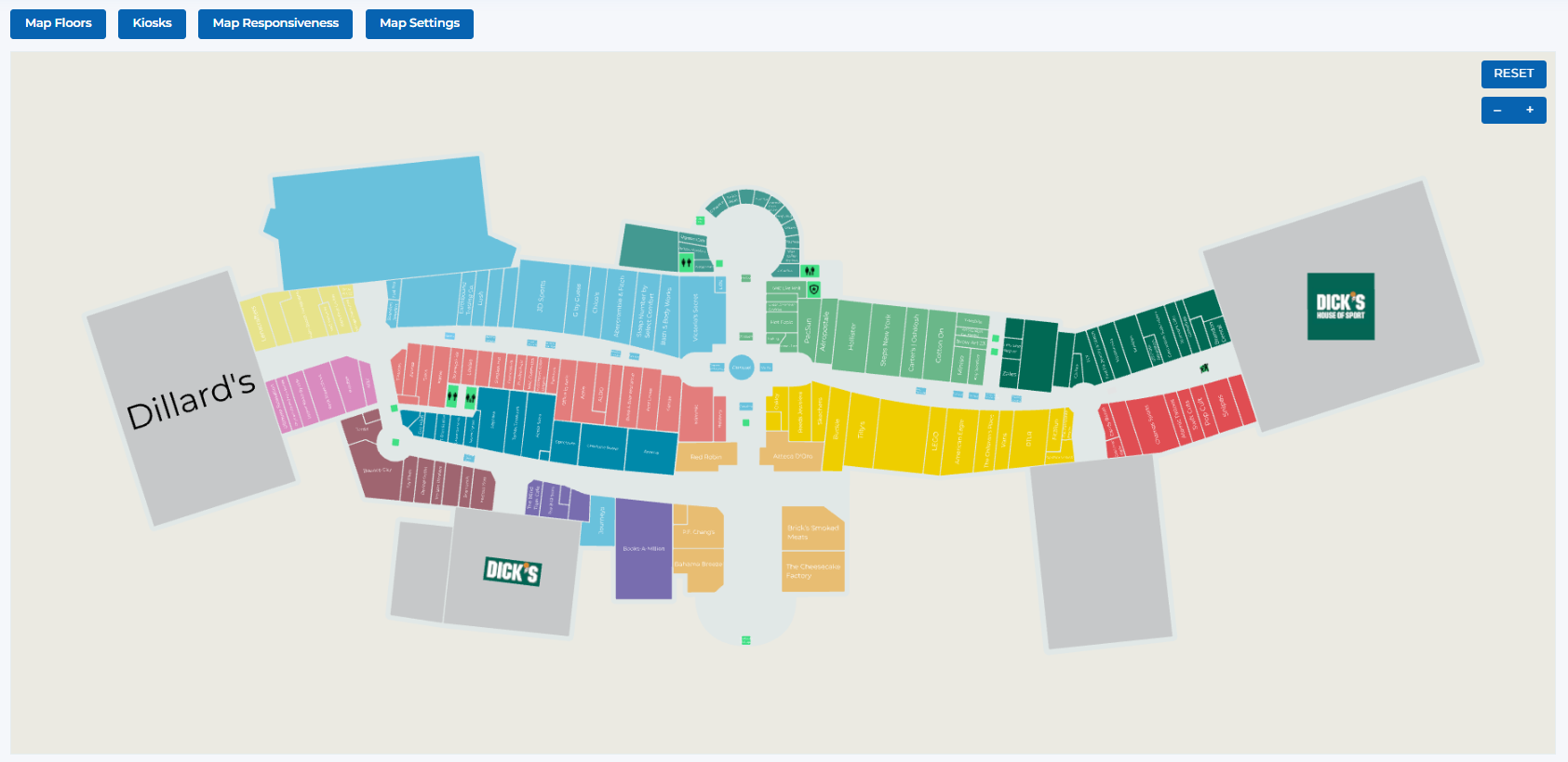This screenshot has height=762, width=1568.
Task: Select the Bounce City unit
Action: click(378, 472)
